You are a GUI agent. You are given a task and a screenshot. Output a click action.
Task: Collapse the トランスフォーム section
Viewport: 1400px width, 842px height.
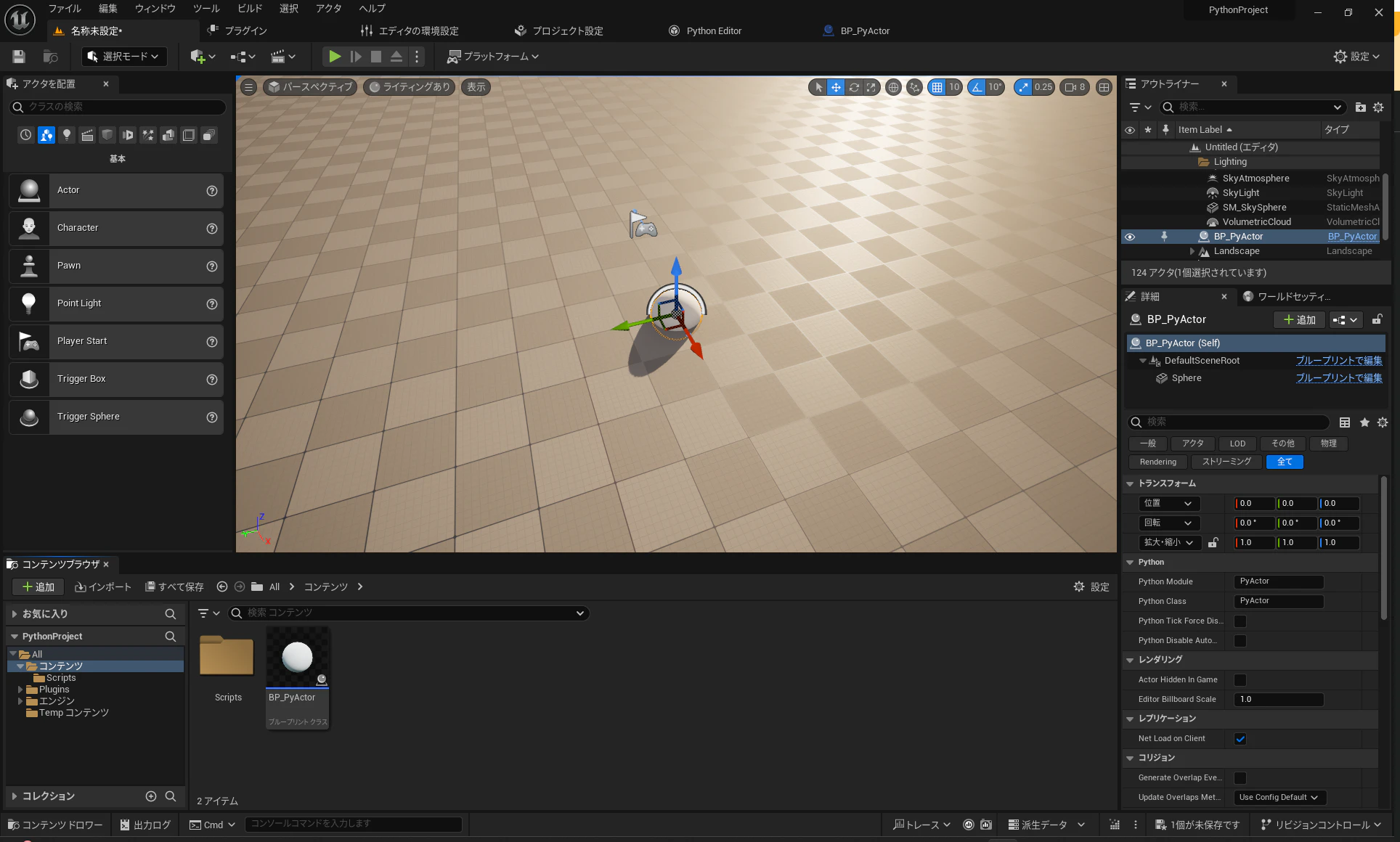pyautogui.click(x=1130, y=483)
